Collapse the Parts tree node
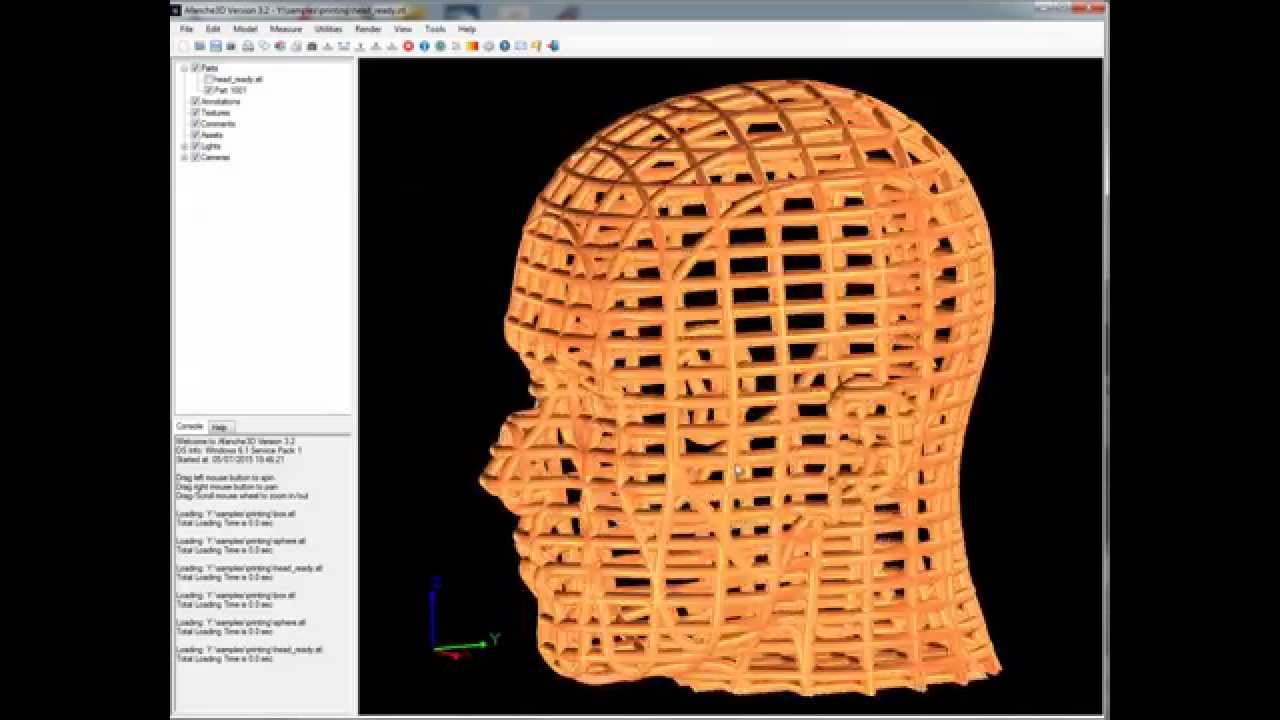Viewport: 1280px width, 720px height. tap(184, 68)
